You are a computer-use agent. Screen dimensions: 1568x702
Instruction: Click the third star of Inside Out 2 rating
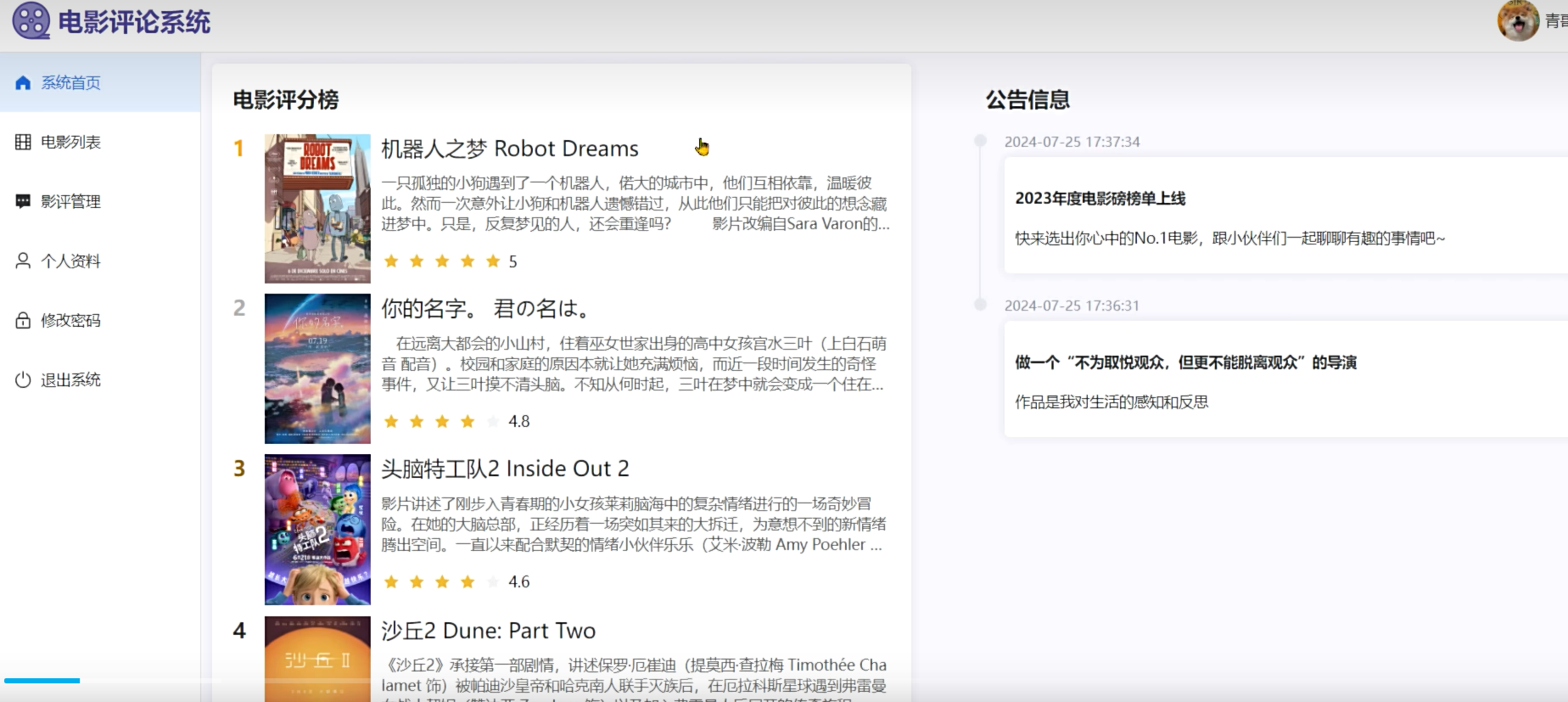[442, 581]
